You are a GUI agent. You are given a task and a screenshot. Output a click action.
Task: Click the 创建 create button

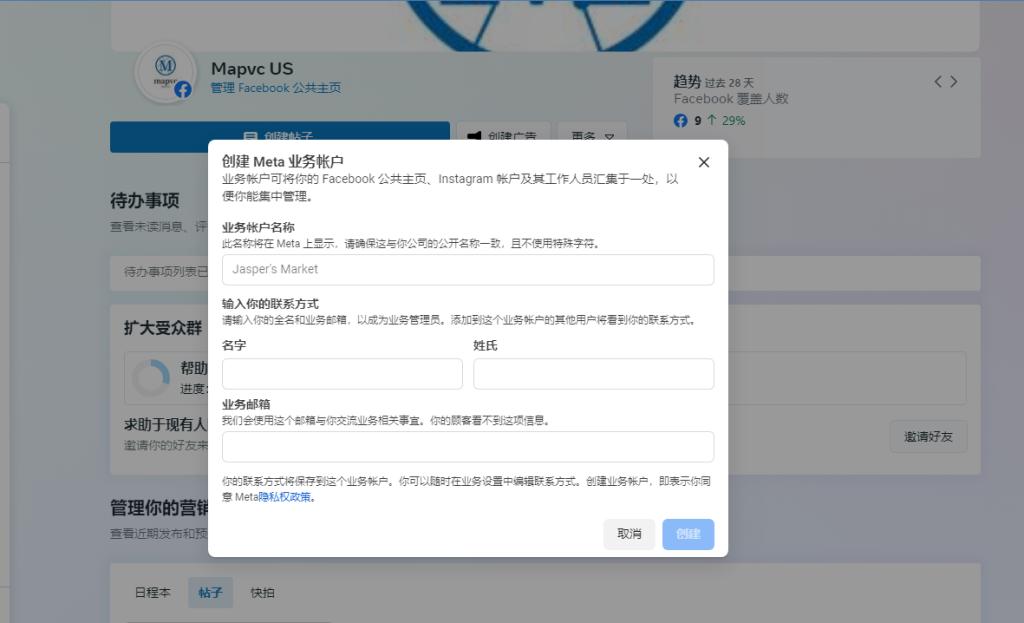(688, 534)
